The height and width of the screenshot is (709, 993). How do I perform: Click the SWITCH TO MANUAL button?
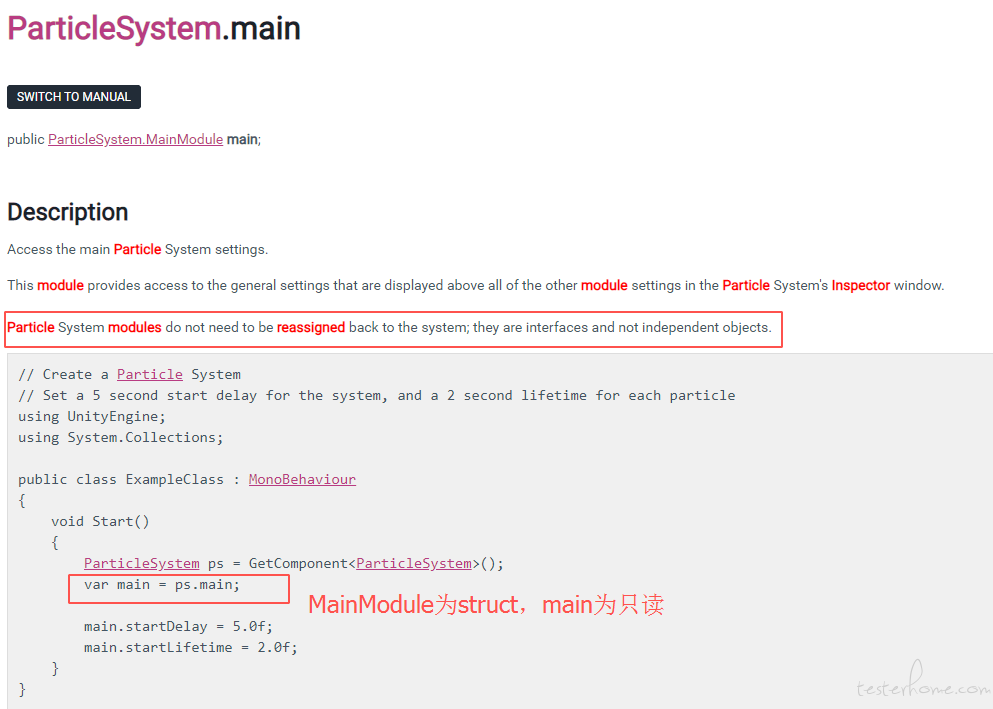click(73, 97)
